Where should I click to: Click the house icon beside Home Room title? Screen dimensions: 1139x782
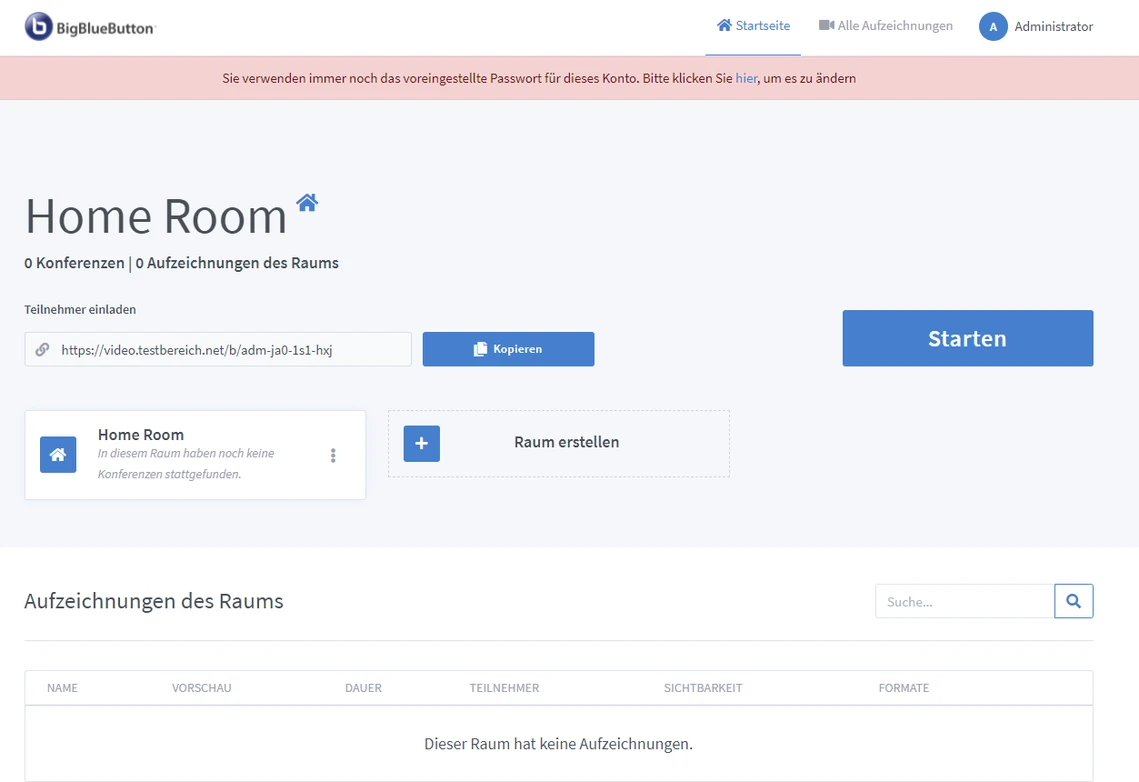307,203
